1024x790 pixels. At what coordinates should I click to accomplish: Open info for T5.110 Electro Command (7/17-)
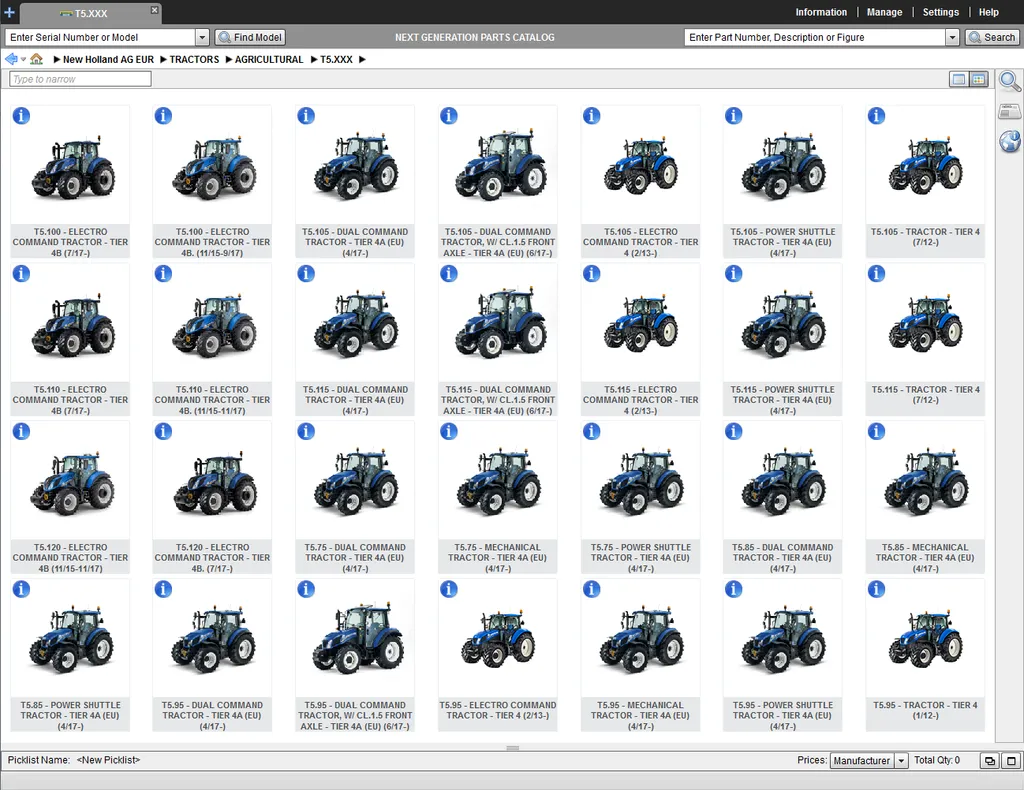point(21,274)
